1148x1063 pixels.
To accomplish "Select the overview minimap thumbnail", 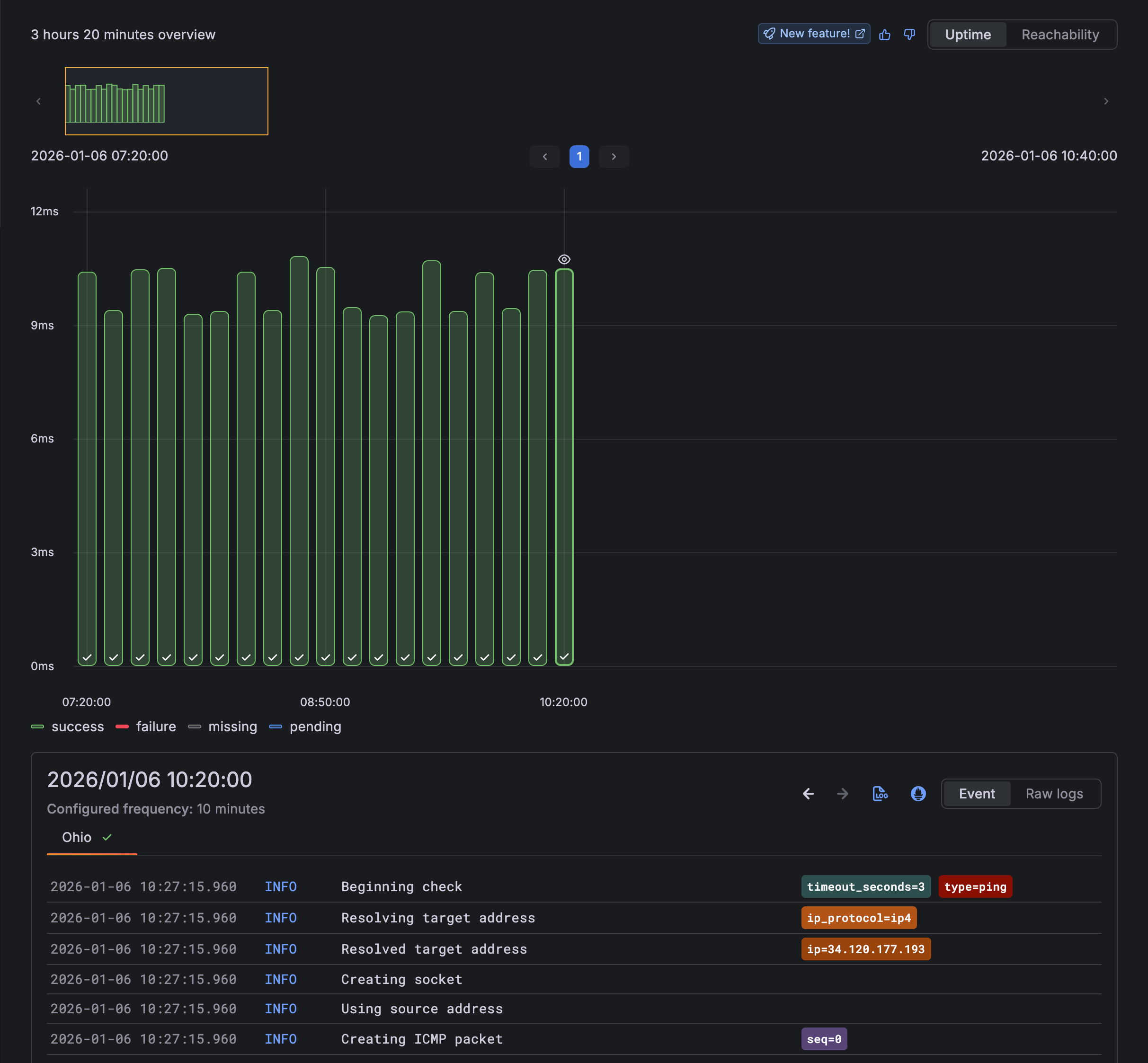I will pos(166,101).
